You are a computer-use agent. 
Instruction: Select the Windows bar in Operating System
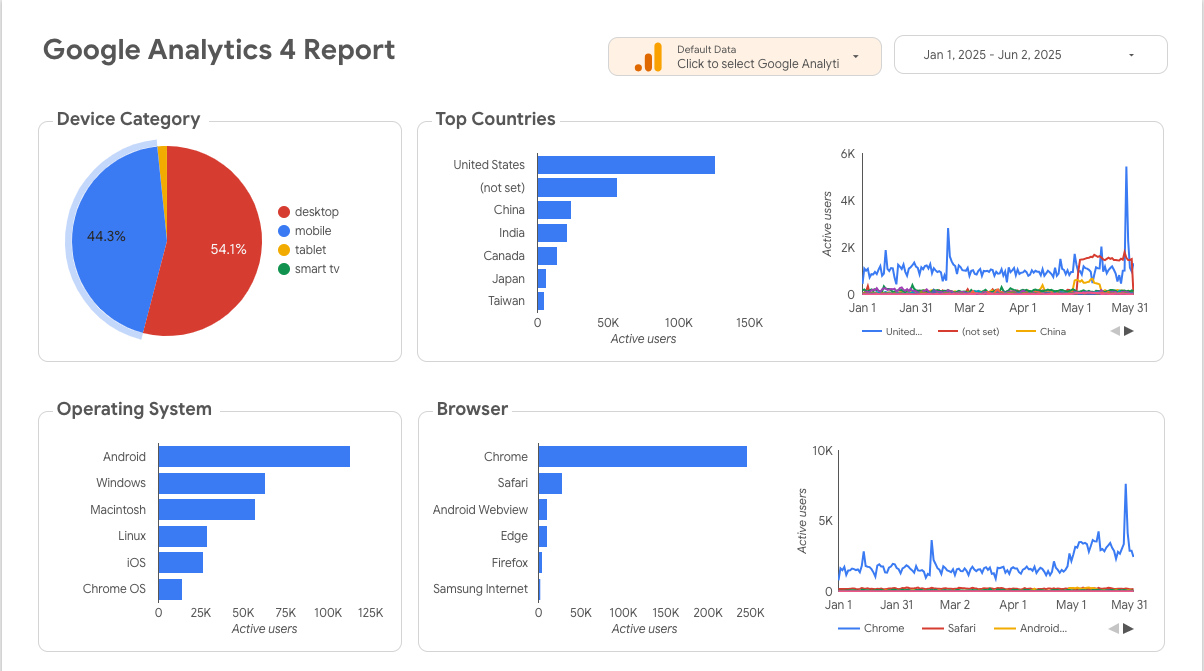point(212,483)
